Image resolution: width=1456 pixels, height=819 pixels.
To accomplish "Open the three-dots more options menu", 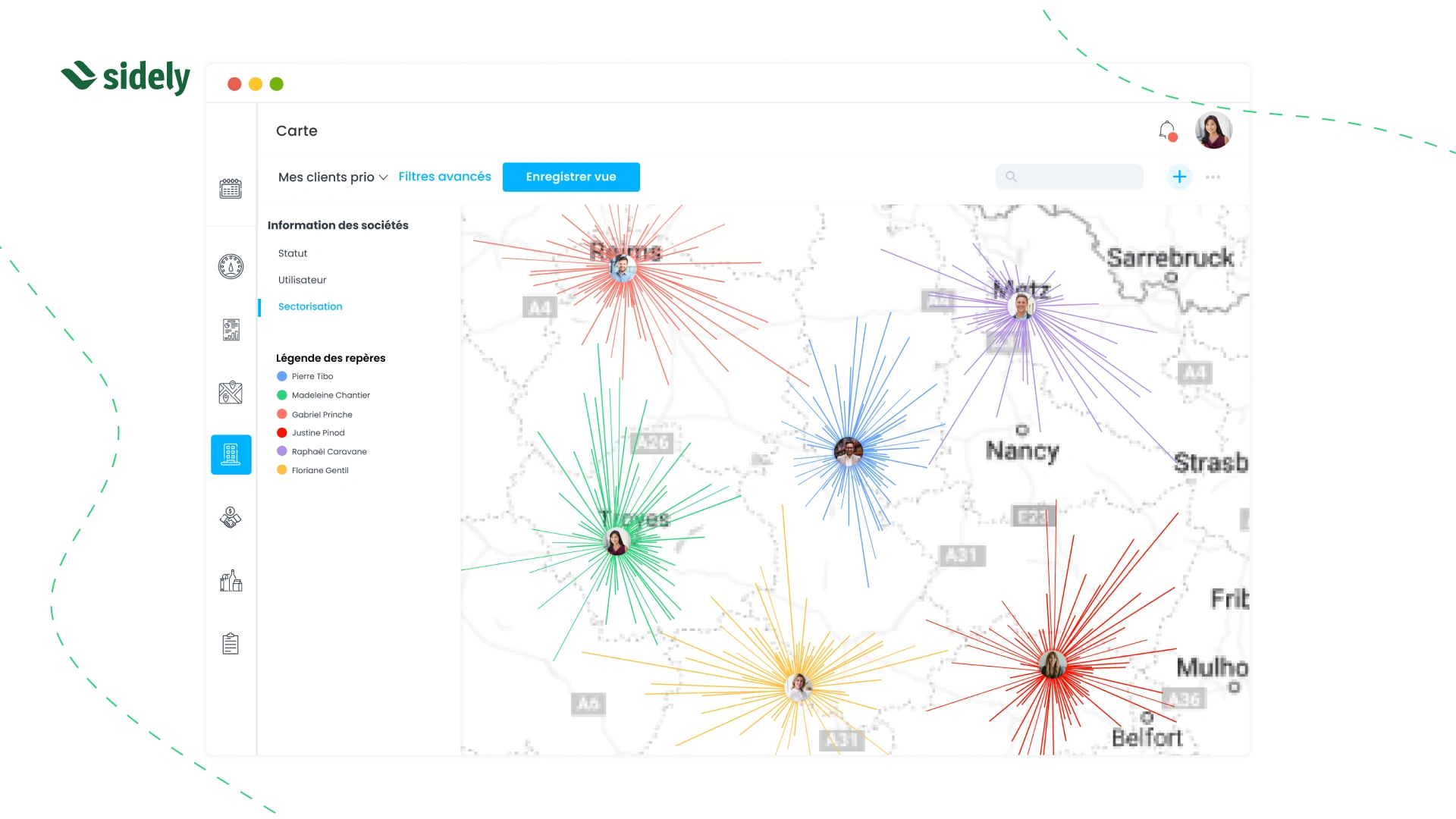I will (1213, 177).
